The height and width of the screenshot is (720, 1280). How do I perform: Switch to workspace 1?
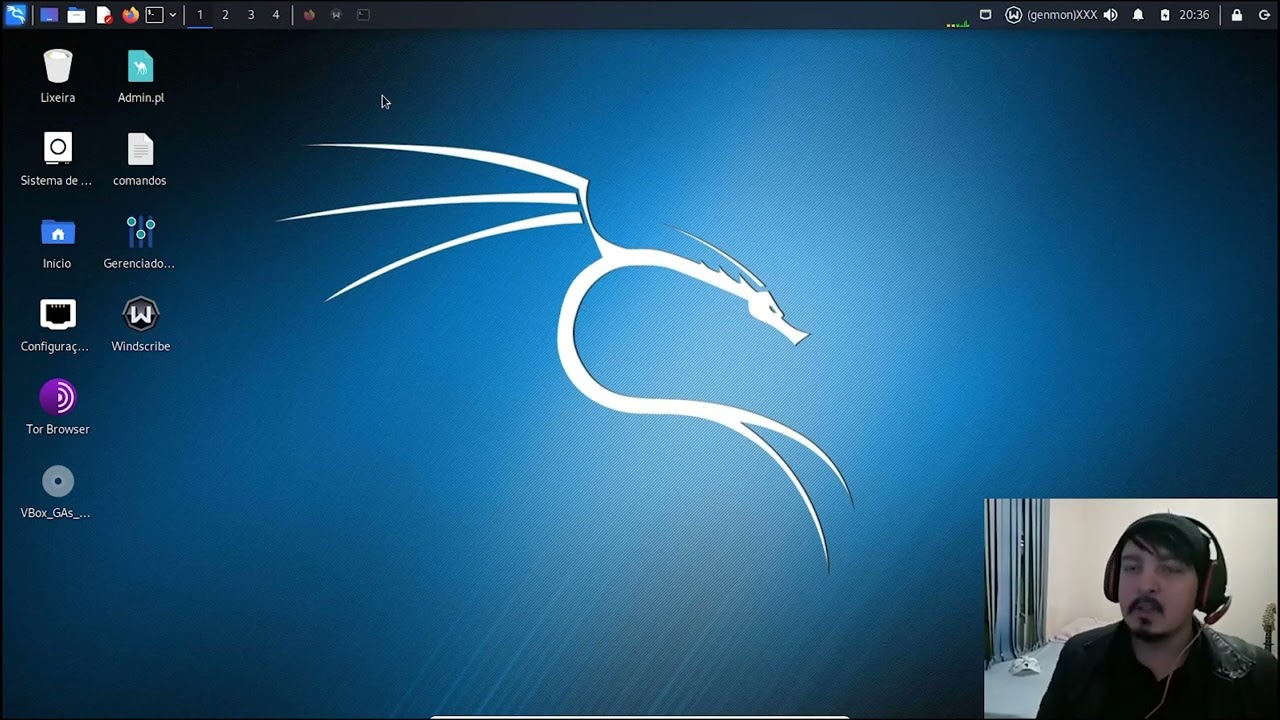click(200, 15)
